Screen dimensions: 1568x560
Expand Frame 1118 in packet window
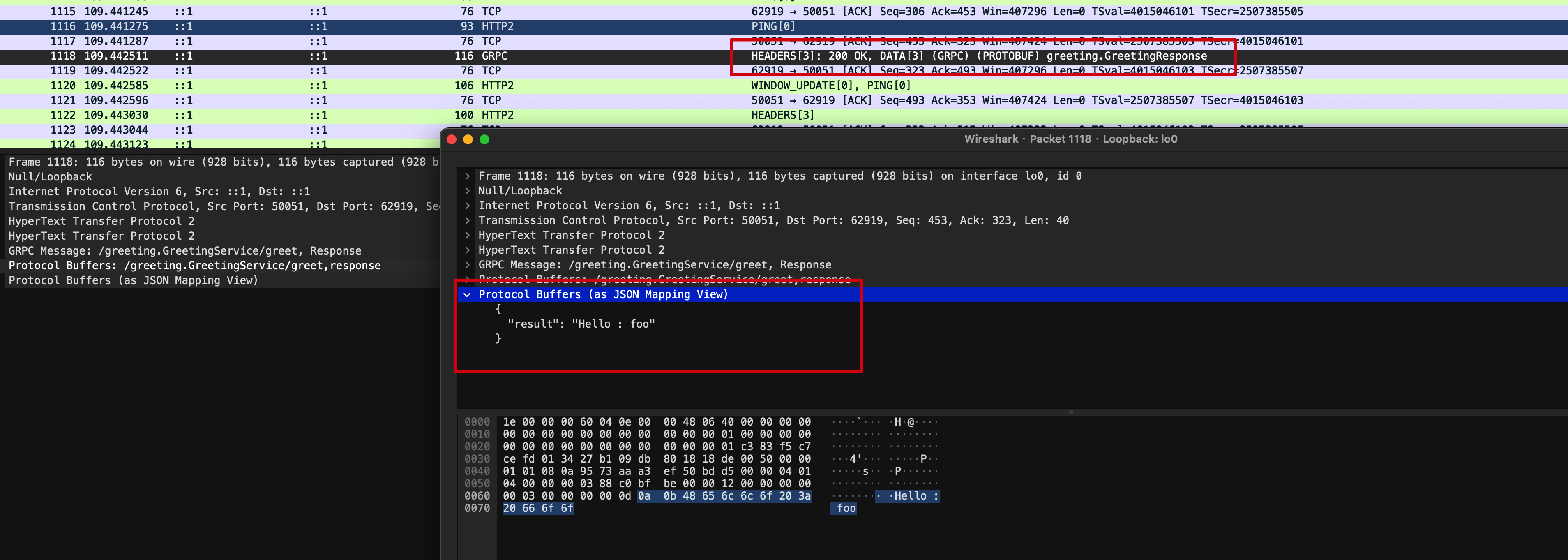point(467,176)
